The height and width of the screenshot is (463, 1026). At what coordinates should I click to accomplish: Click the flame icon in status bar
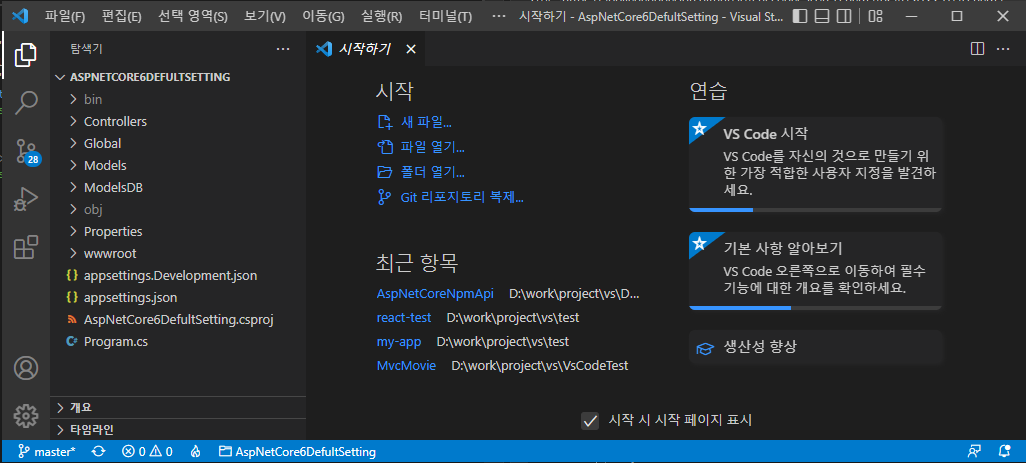pos(195,451)
